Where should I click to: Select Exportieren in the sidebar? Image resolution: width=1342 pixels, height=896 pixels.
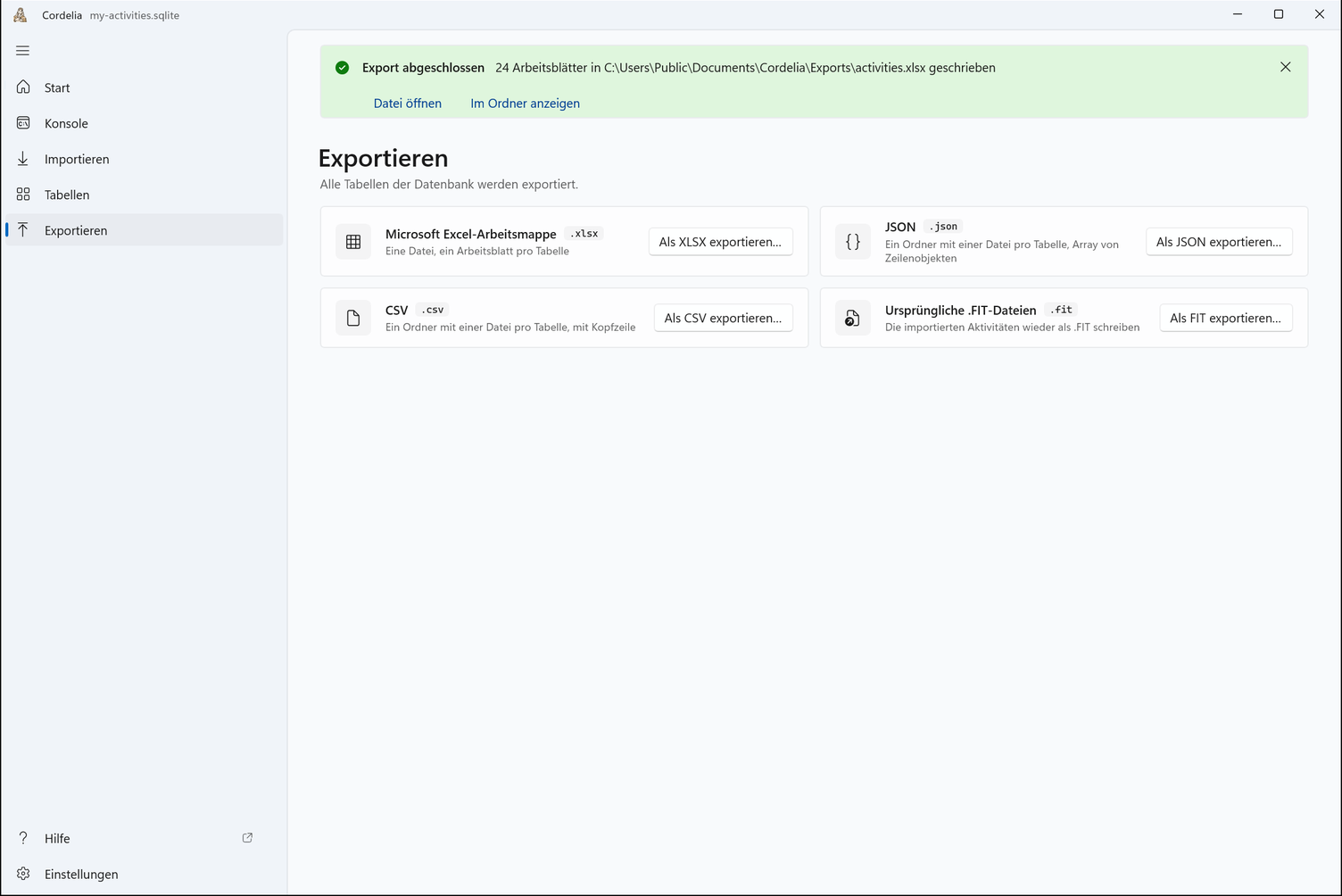coord(144,230)
